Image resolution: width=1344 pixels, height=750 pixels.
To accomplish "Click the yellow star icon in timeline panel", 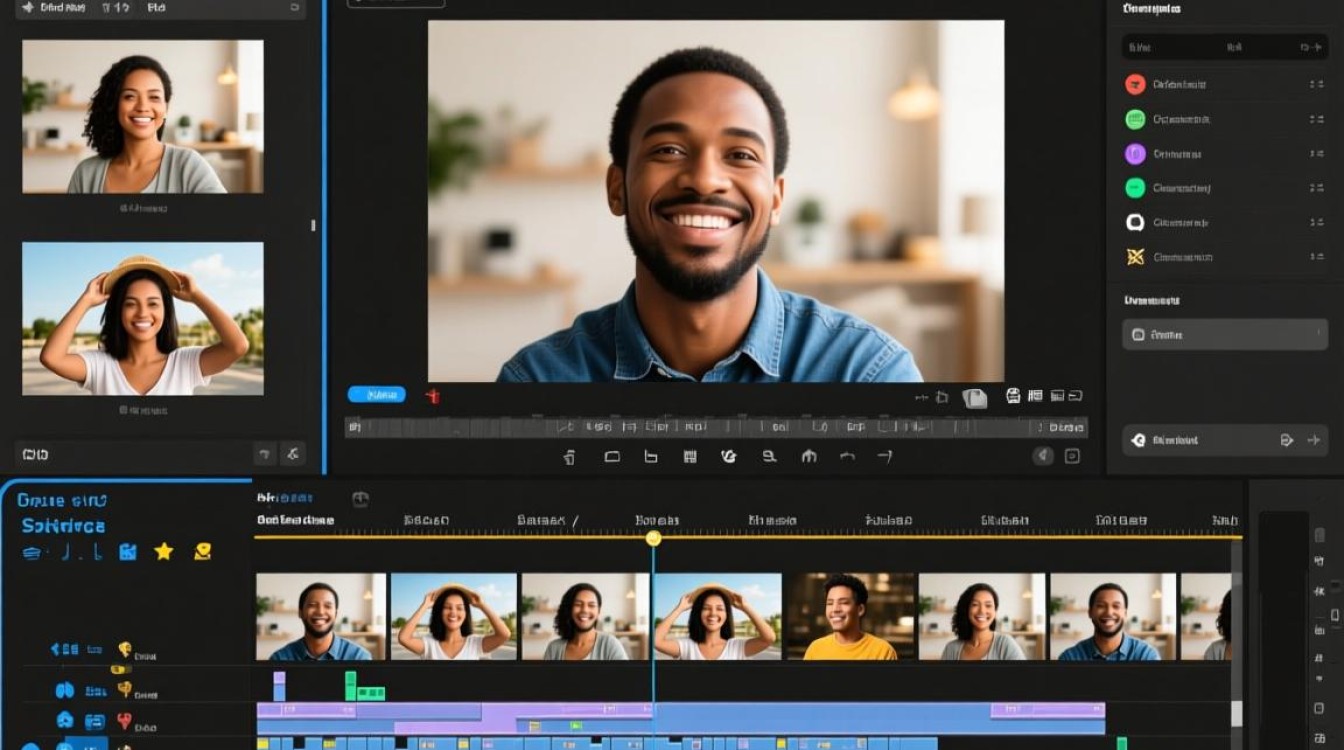I will pos(163,551).
